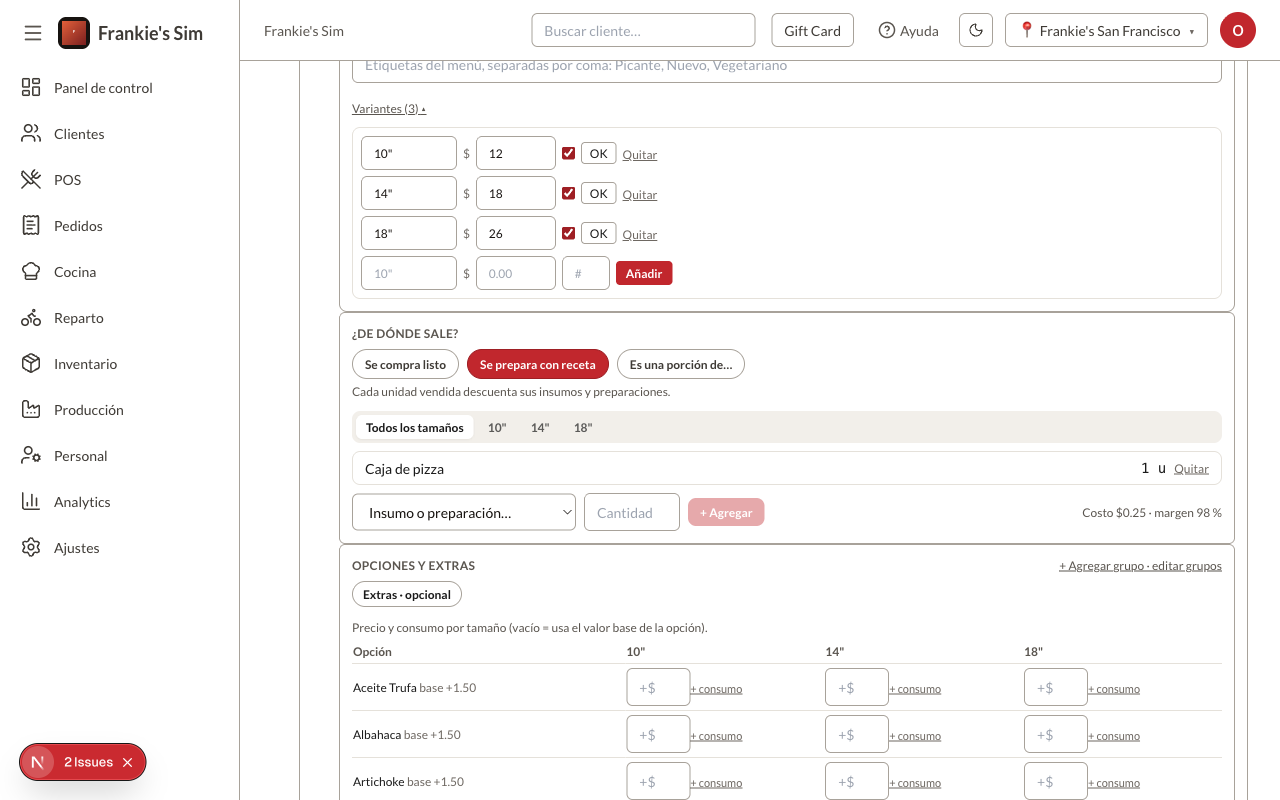Click Agregar grupo · editar grupos link
The height and width of the screenshot is (800, 1280).
pyautogui.click(x=1140, y=565)
